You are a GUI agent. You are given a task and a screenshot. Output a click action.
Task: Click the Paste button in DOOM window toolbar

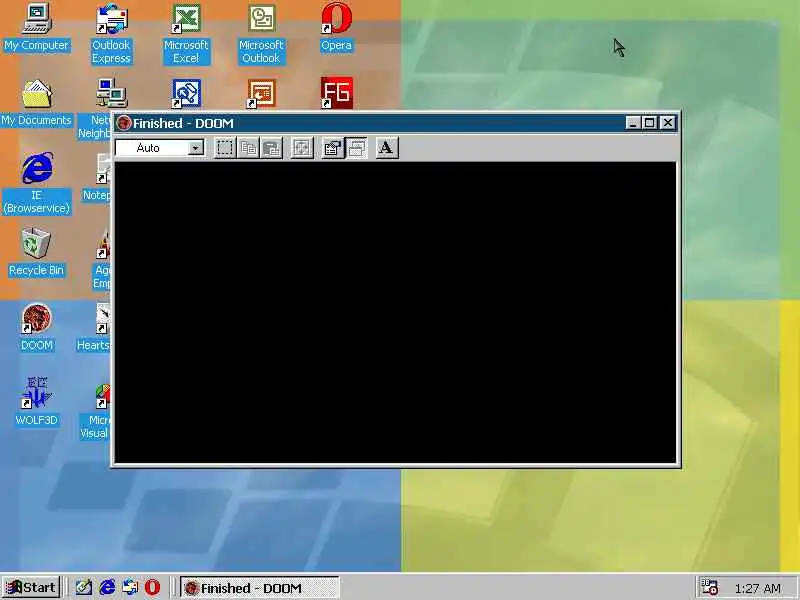272,148
